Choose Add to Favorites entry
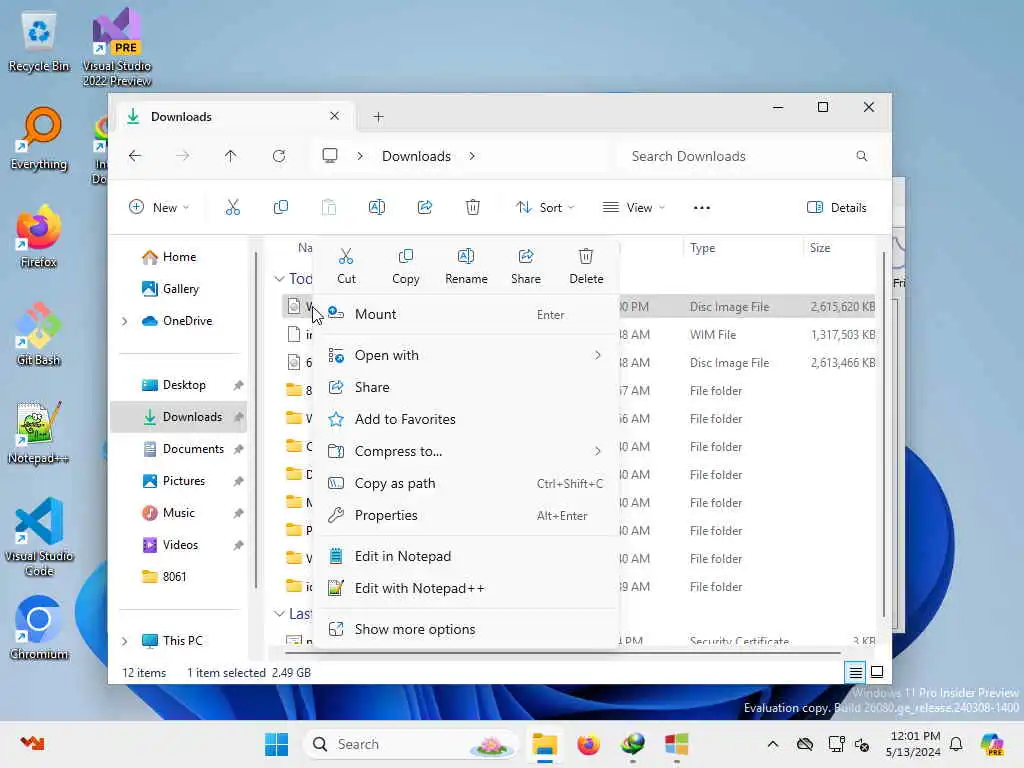 [x=466, y=419]
